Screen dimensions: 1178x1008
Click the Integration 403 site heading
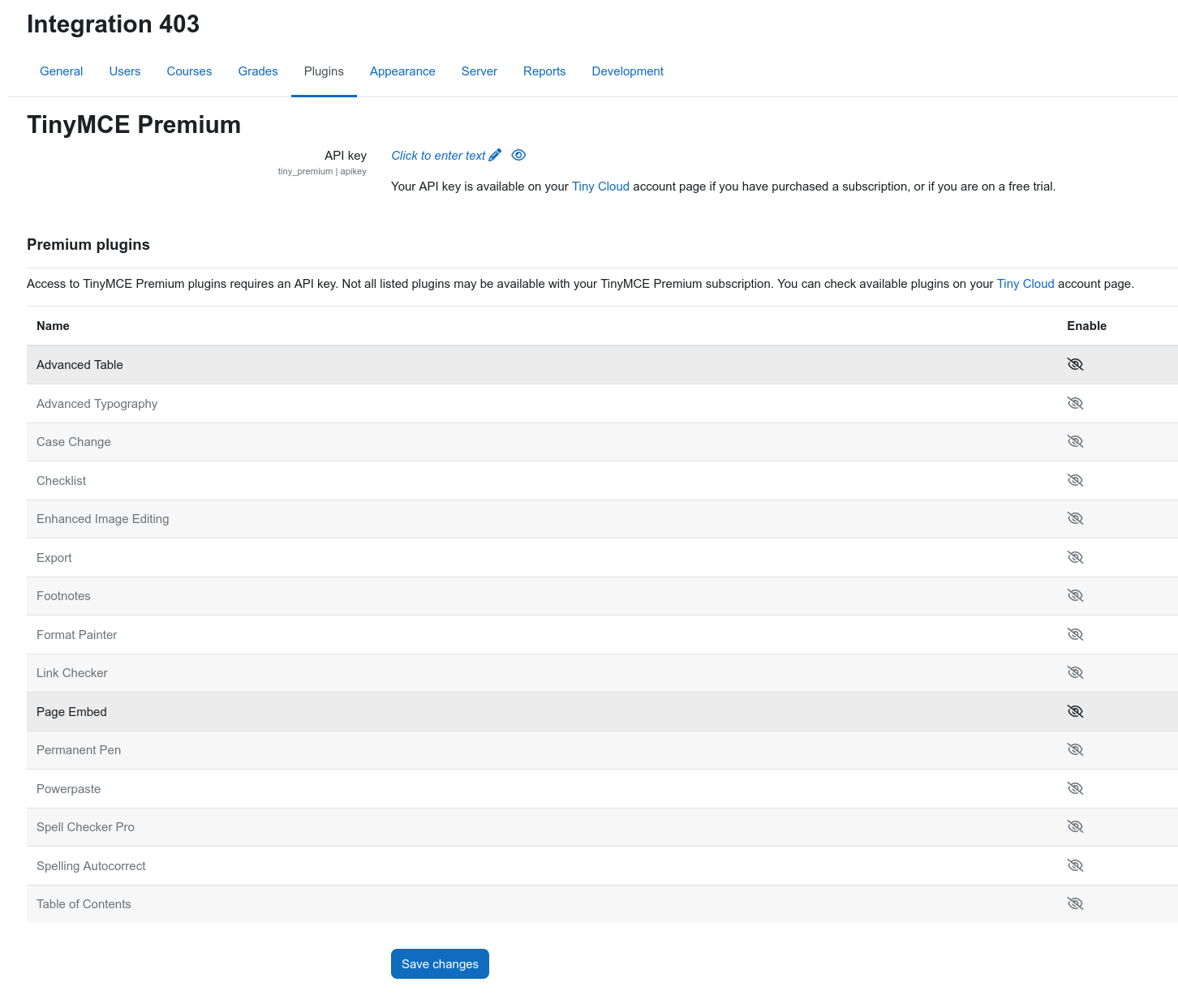[113, 24]
